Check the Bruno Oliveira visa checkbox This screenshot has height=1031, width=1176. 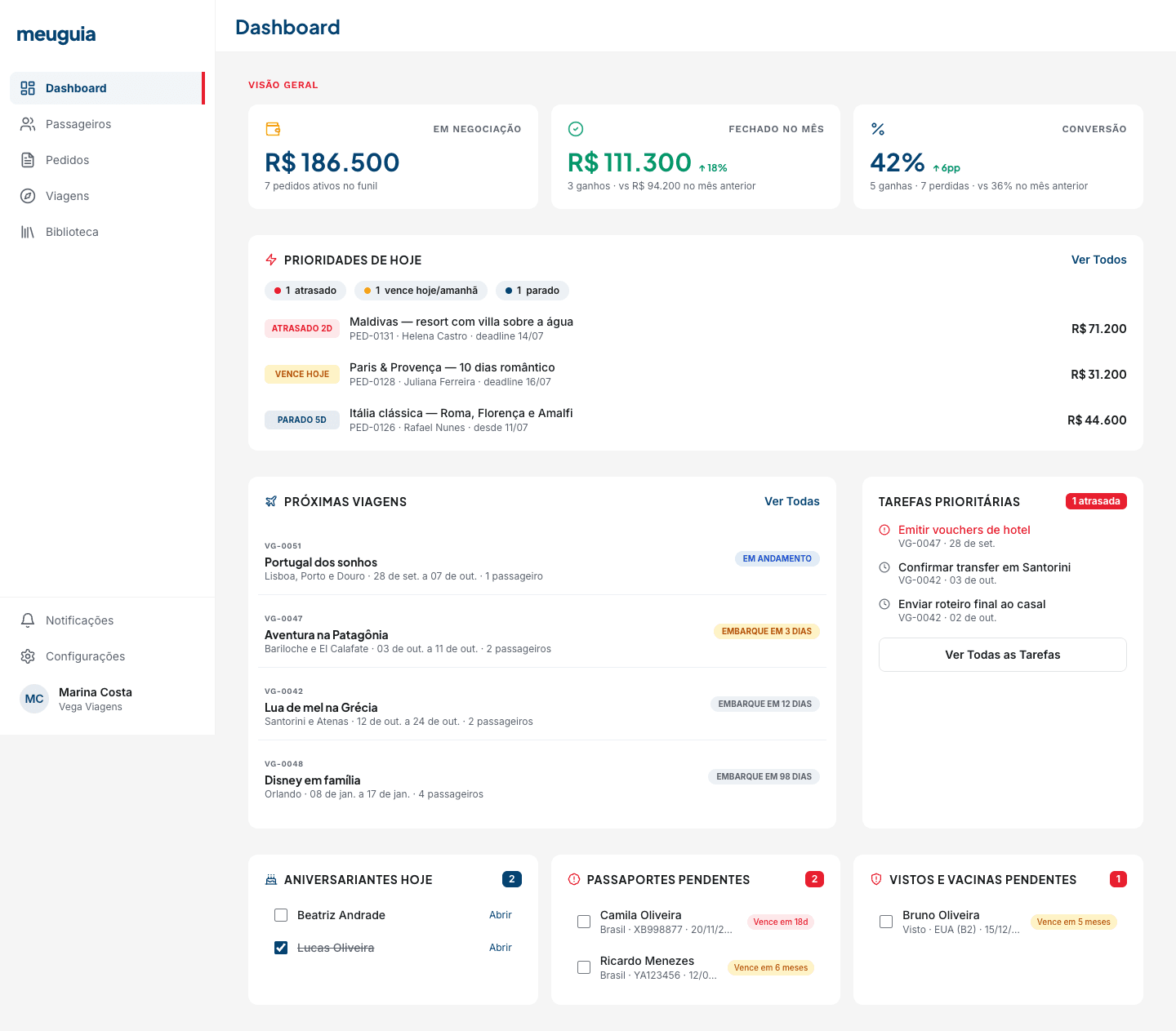[x=886, y=922]
